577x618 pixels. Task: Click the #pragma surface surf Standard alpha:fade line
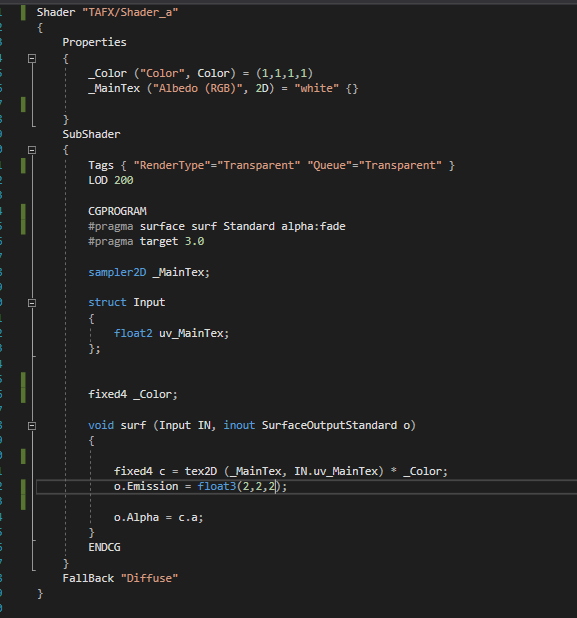pyautogui.click(x=217, y=226)
